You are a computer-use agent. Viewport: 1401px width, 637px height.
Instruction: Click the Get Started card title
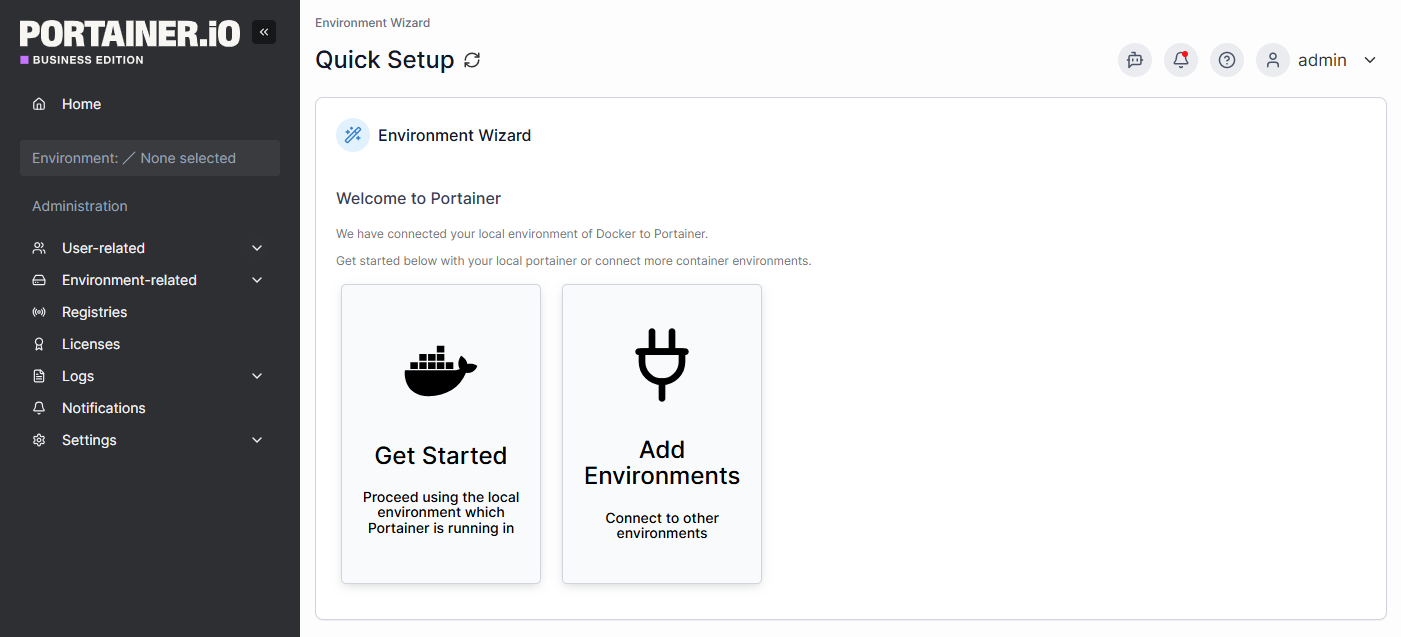point(441,456)
